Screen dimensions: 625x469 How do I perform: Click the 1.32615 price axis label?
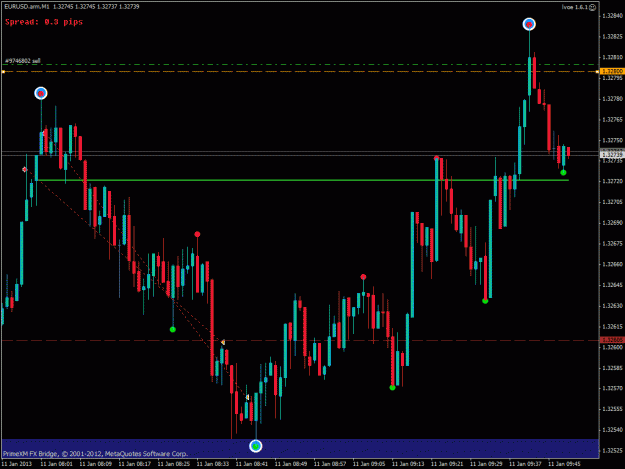(613, 326)
